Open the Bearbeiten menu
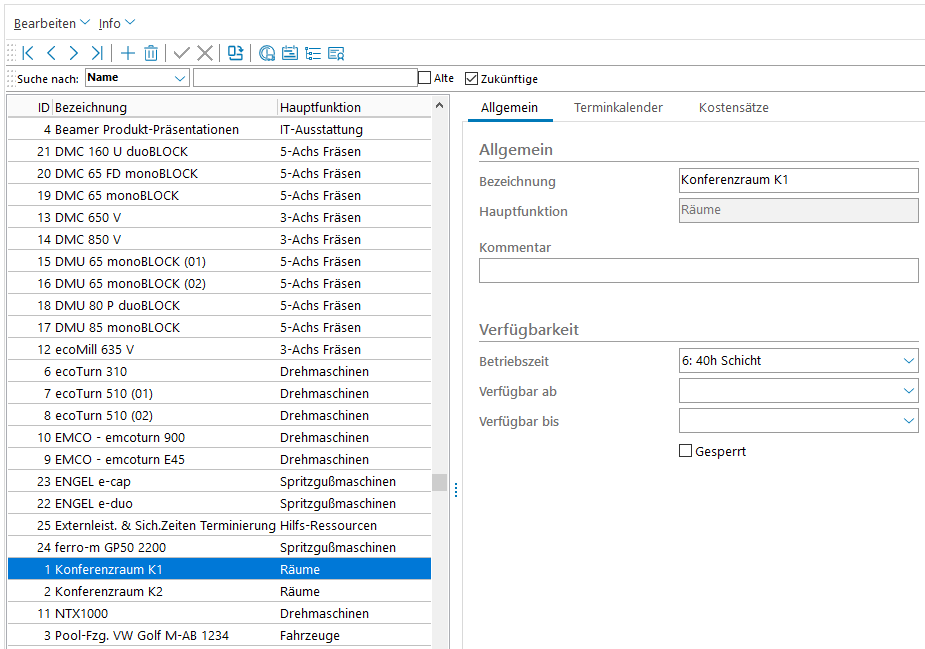The image size is (925, 649). [51, 23]
